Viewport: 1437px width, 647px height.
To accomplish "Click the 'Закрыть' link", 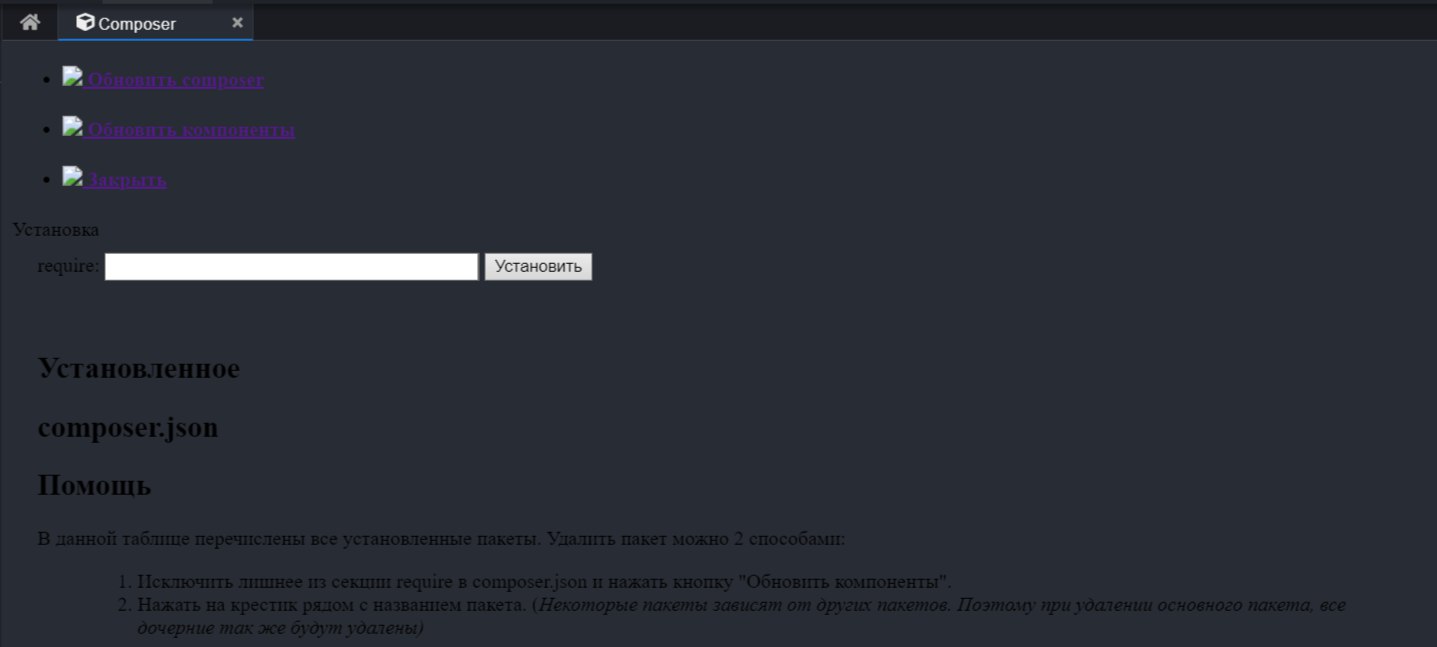I will [x=126, y=180].
